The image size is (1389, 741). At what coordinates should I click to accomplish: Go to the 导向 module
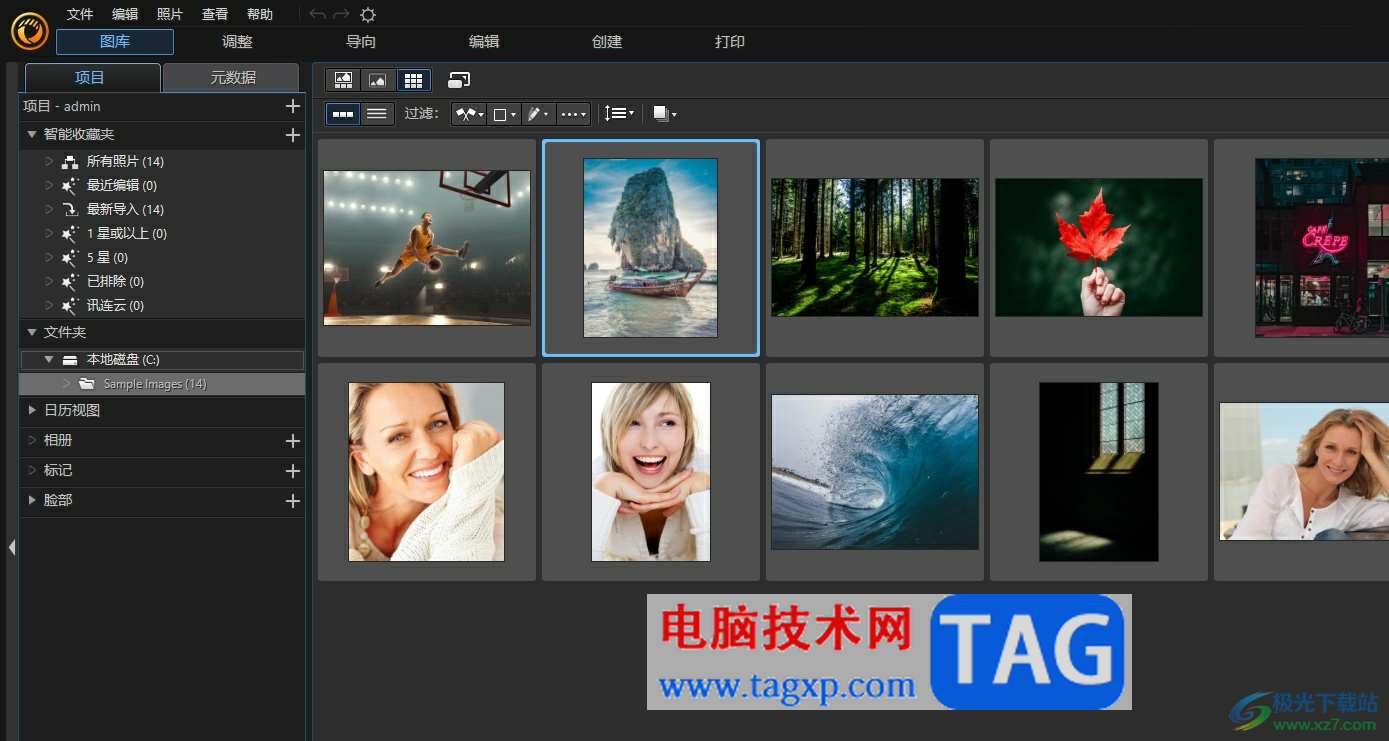(x=361, y=42)
